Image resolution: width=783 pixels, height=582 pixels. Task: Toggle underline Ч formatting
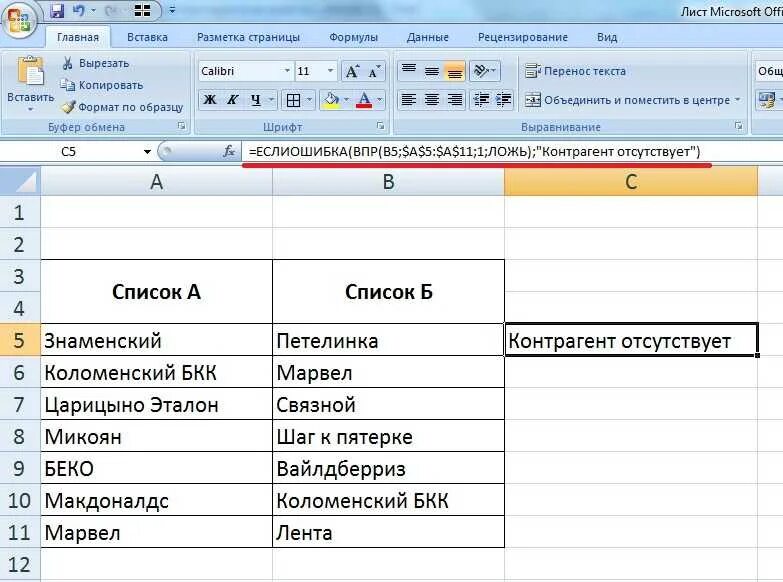click(x=256, y=100)
